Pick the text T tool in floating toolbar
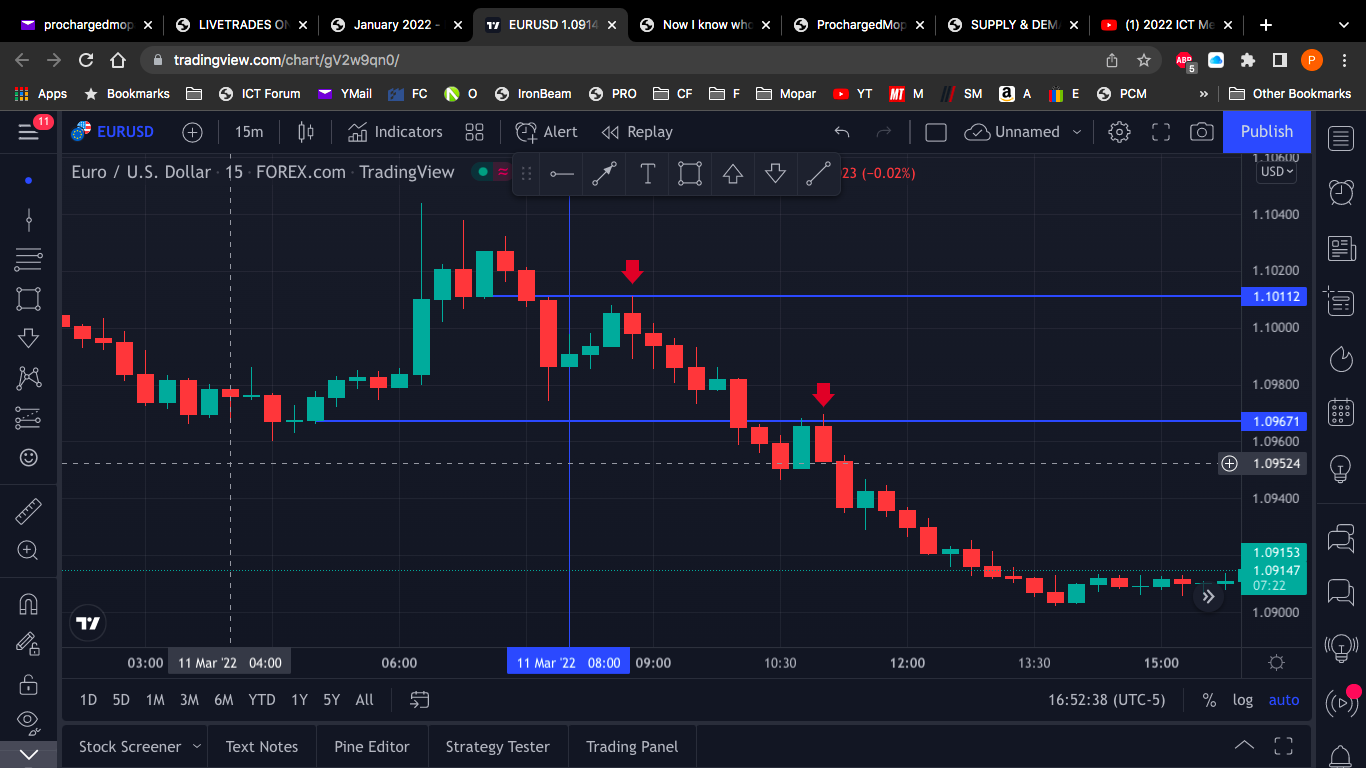Screen dimensions: 1366x768 [647, 174]
